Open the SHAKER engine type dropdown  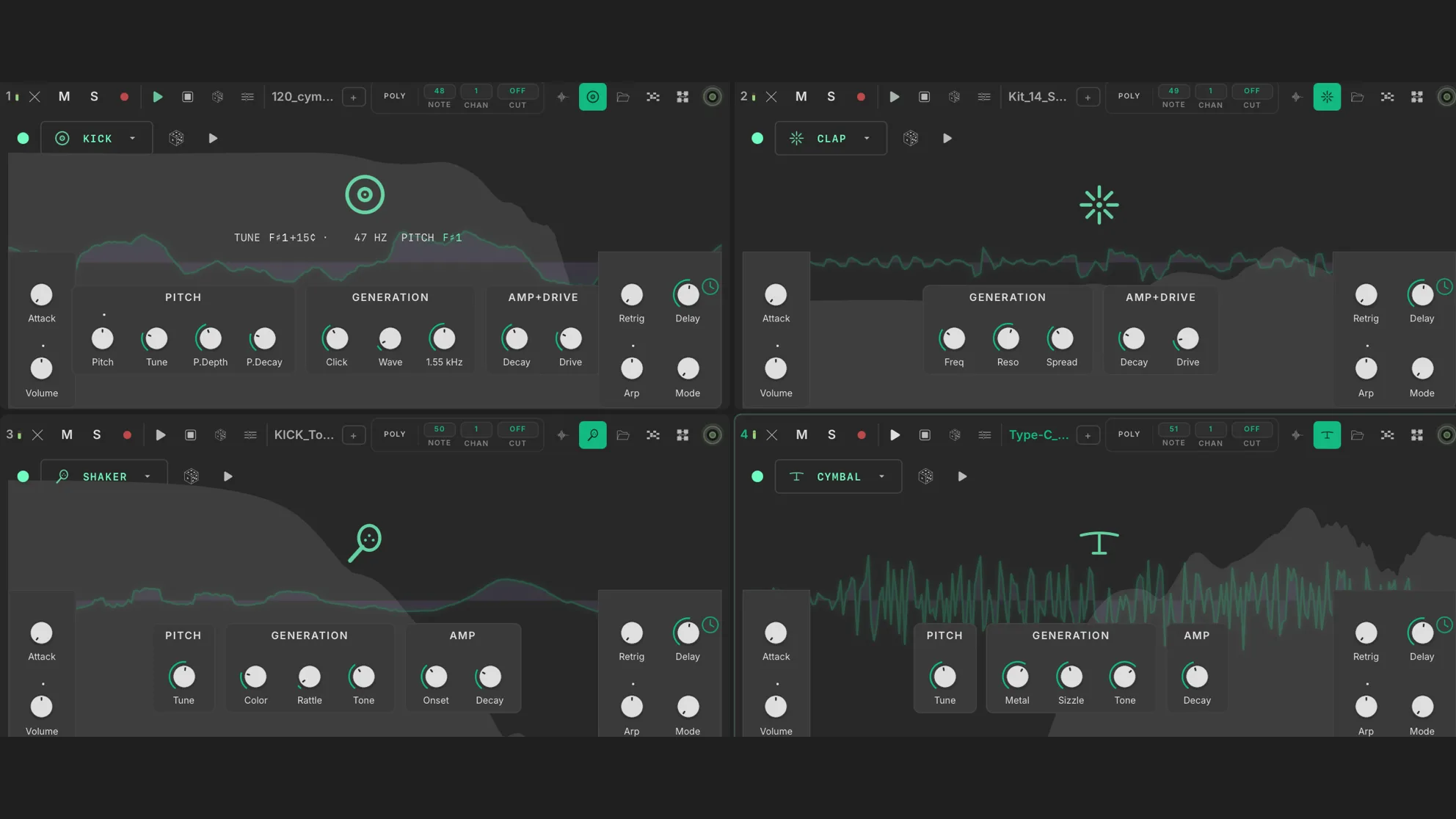tap(104, 476)
